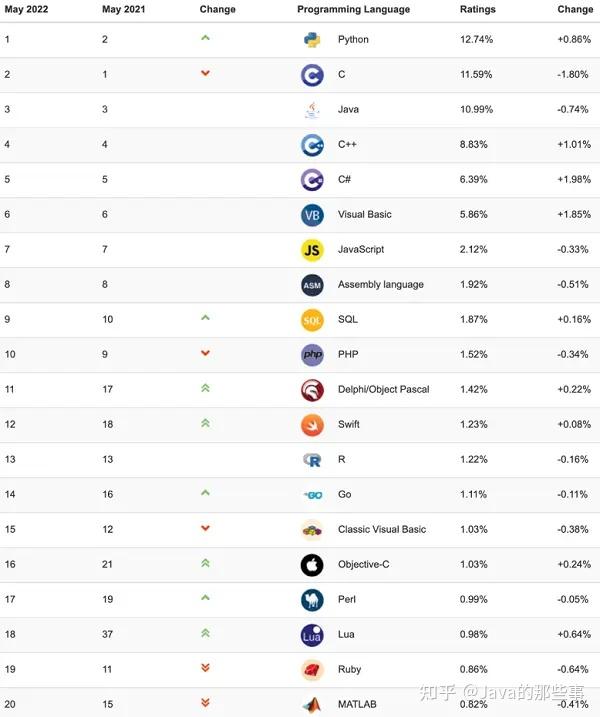600x717 pixels.
Task: Click the red down arrow in C row
Action: point(205,73)
